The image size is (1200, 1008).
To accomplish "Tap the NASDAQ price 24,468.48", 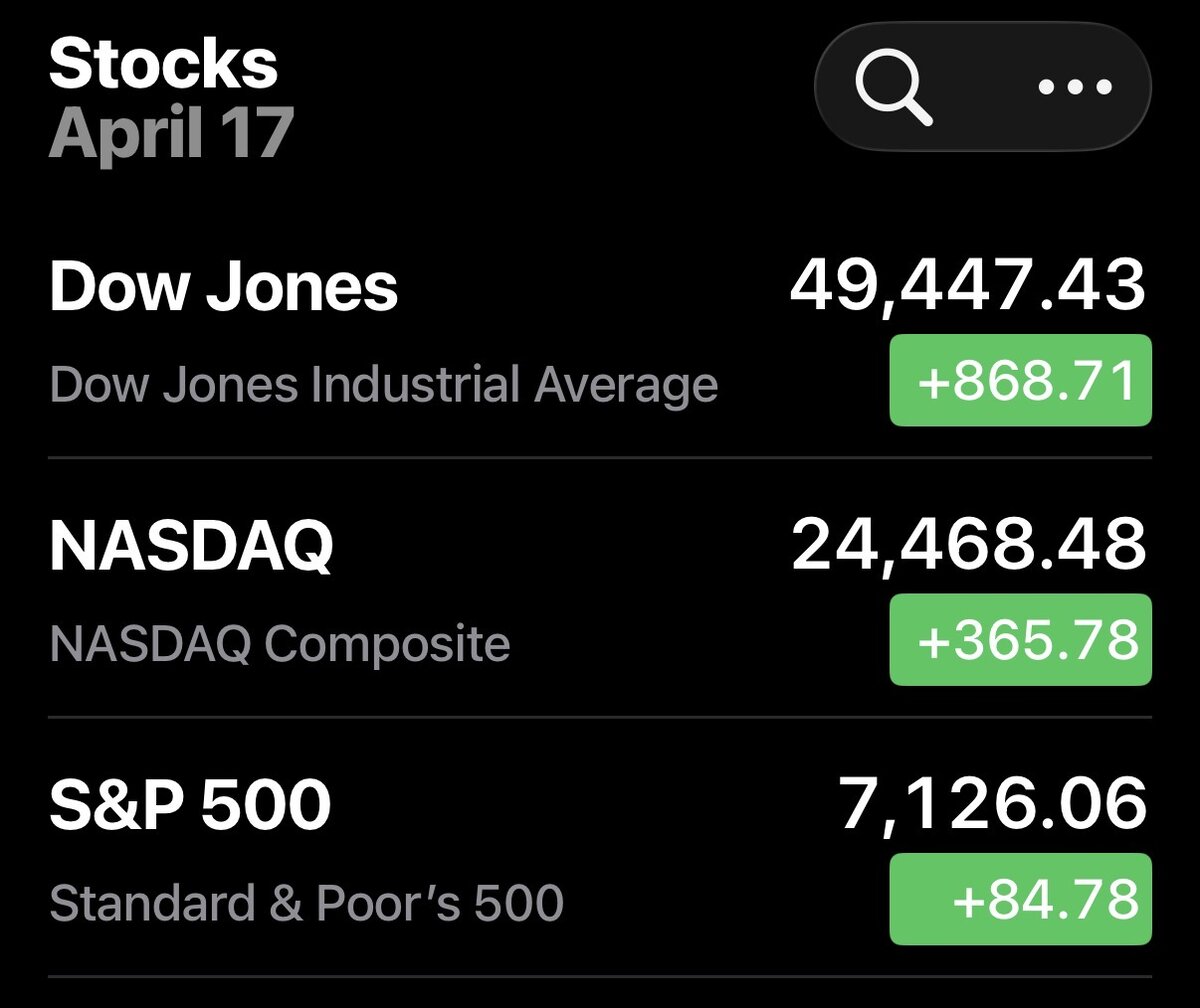I will 967,545.
